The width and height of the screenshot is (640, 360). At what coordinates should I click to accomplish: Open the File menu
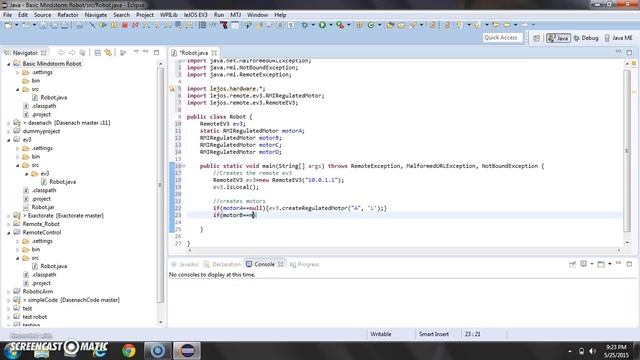point(7,15)
